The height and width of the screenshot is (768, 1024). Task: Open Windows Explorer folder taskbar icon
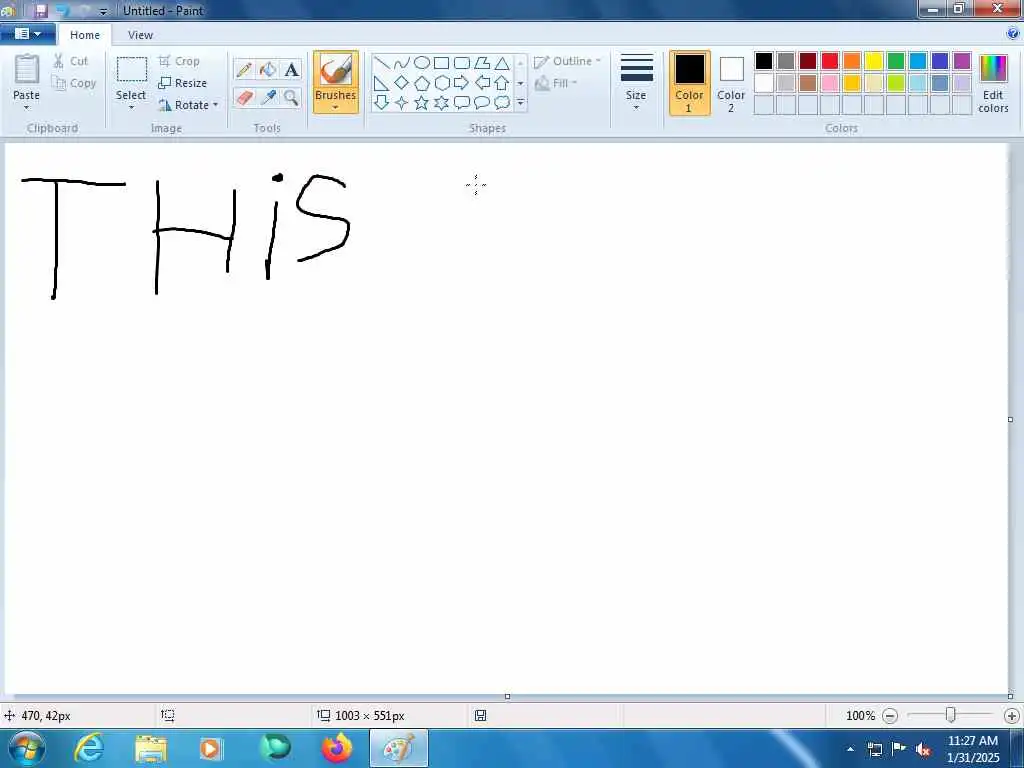coord(151,749)
